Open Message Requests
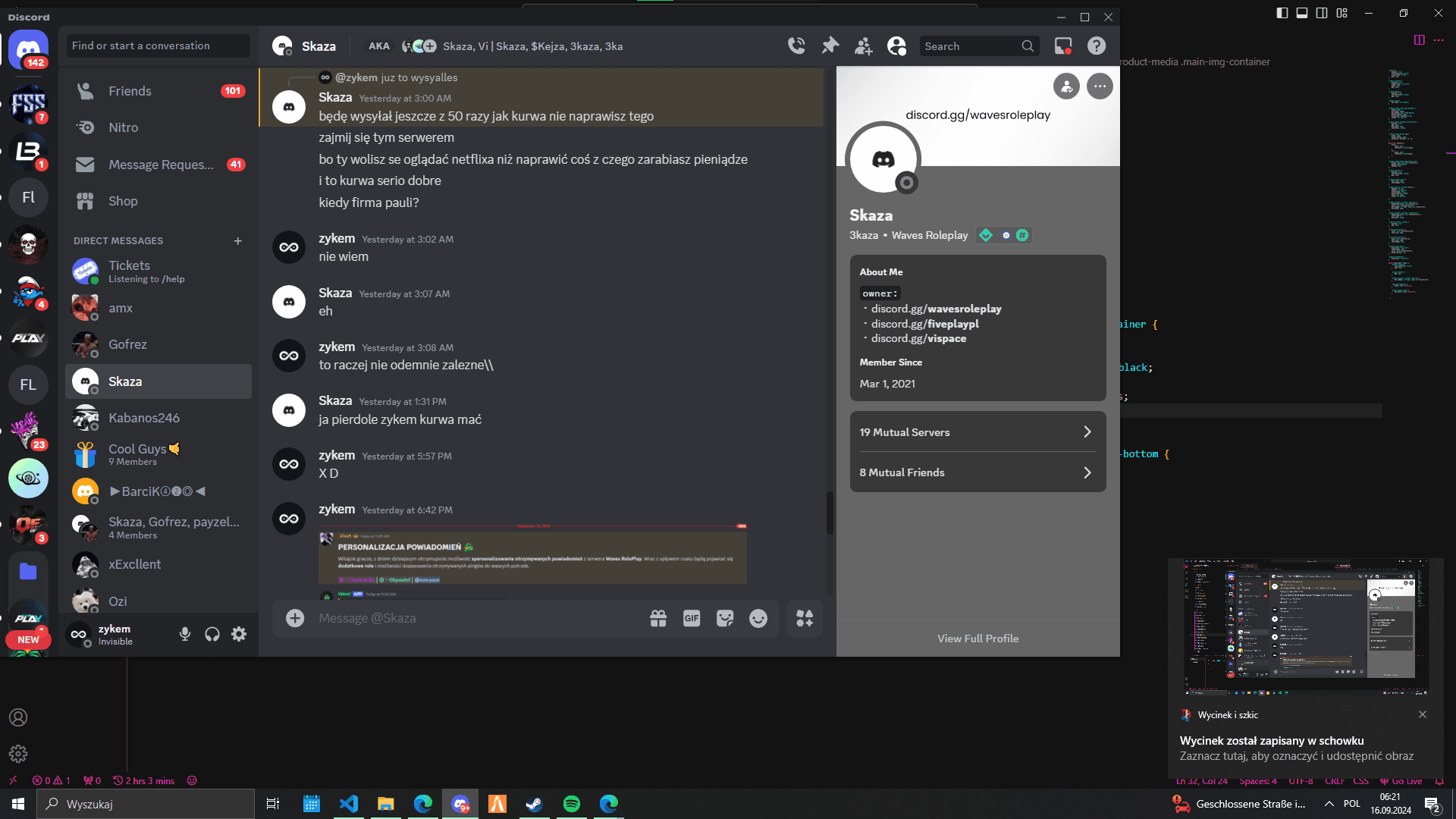Image resolution: width=1456 pixels, height=819 pixels. coord(158,165)
